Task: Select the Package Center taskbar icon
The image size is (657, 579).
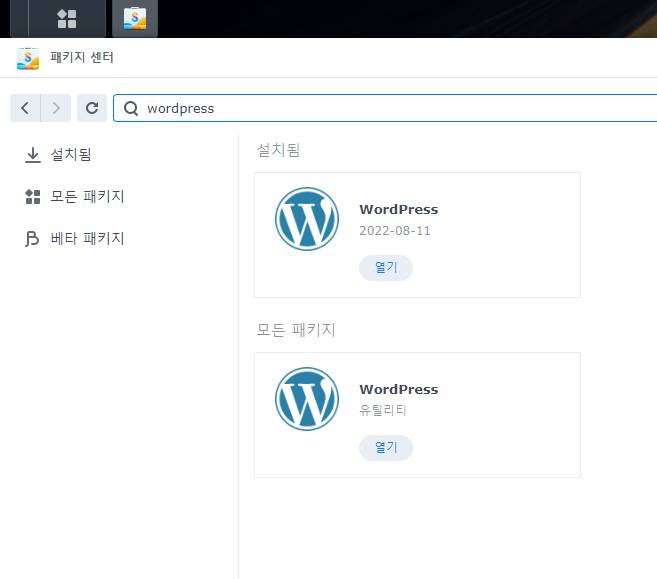Action: click(x=135, y=19)
